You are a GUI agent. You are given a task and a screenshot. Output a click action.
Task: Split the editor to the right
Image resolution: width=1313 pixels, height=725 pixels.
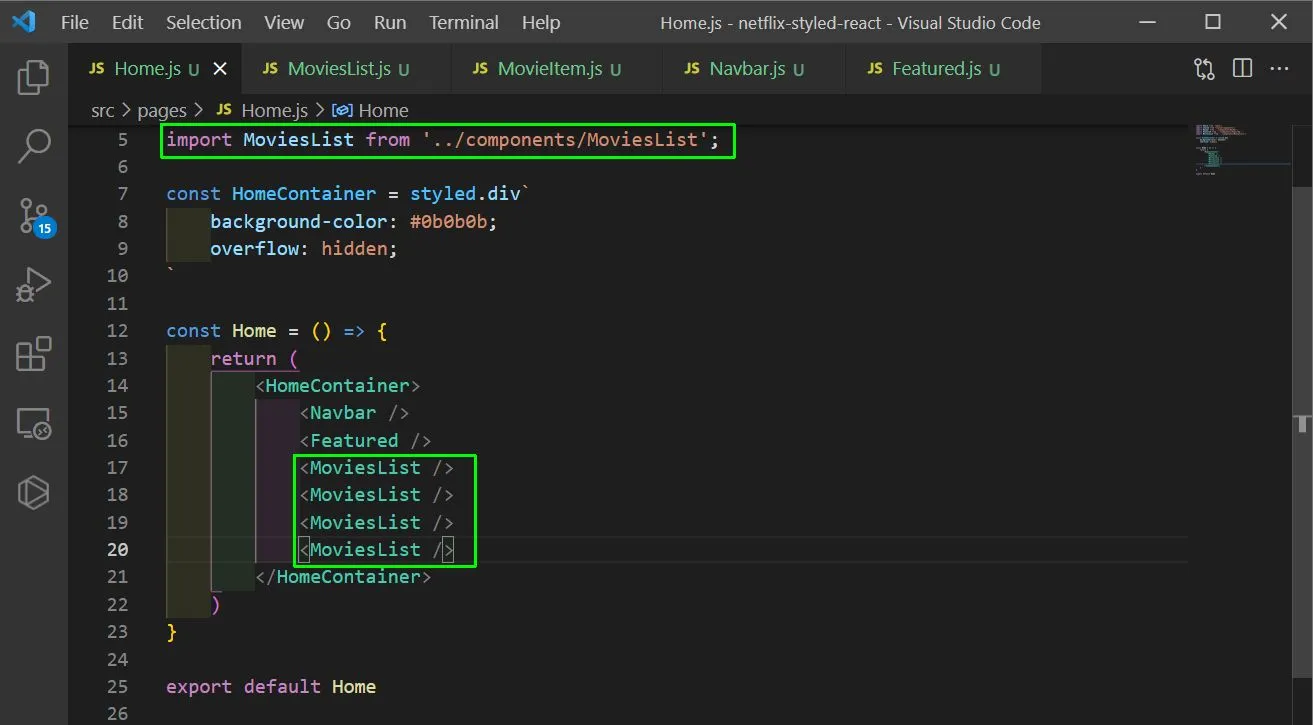(x=1243, y=69)
